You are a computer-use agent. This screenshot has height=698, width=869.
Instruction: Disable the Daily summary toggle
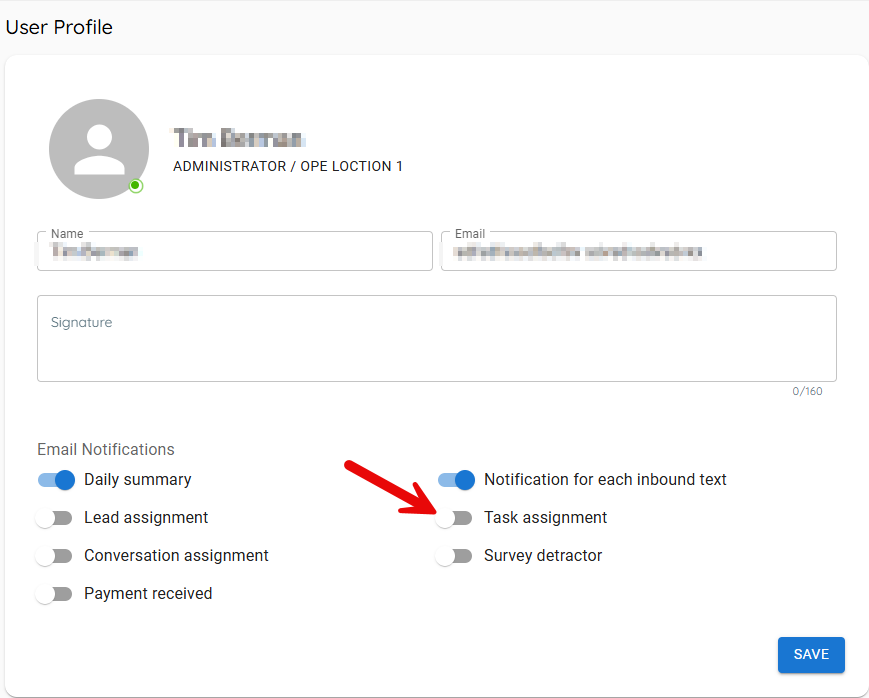click(56, 480)
